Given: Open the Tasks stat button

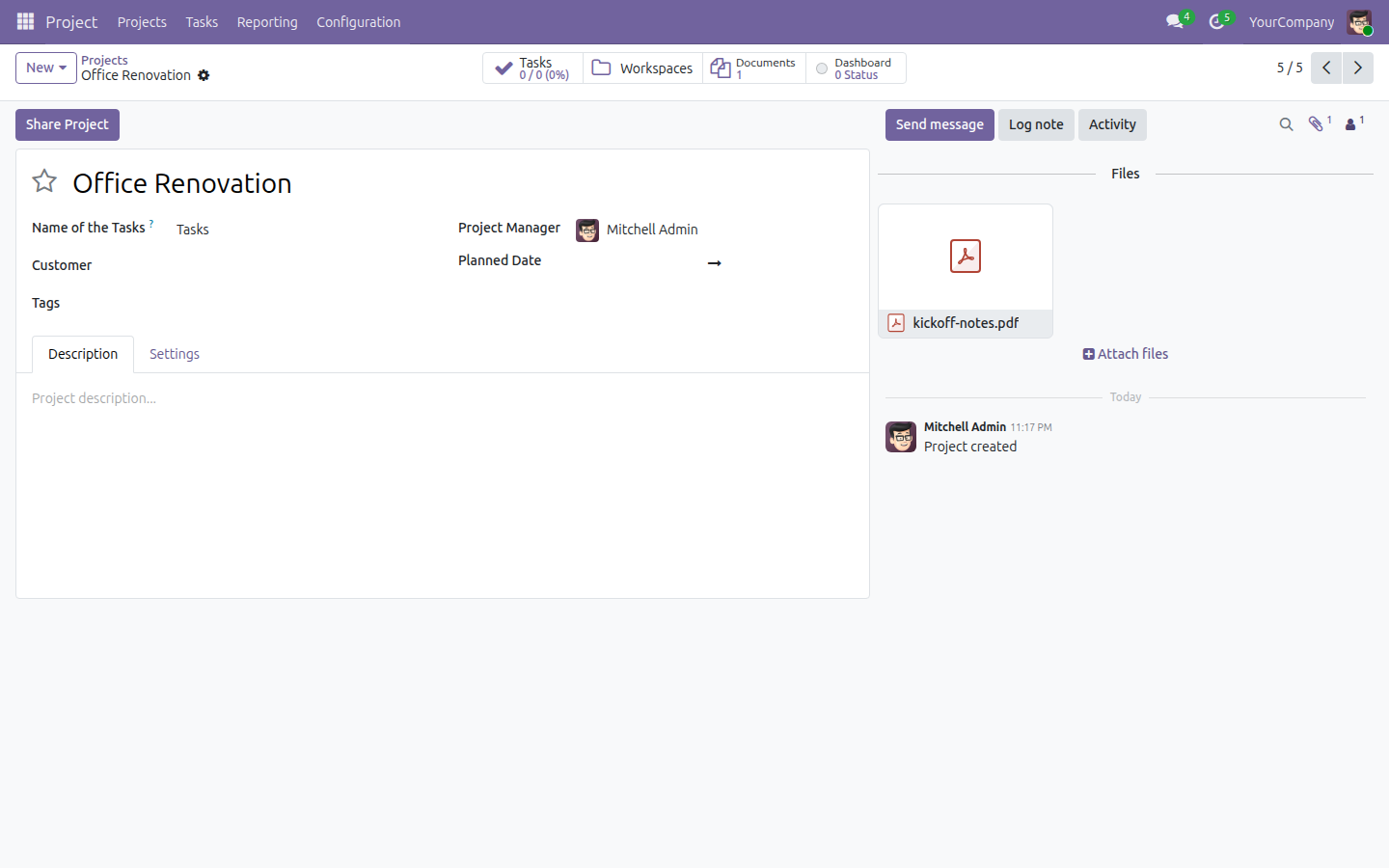Looking at the screenshot, I should [532, 68].
